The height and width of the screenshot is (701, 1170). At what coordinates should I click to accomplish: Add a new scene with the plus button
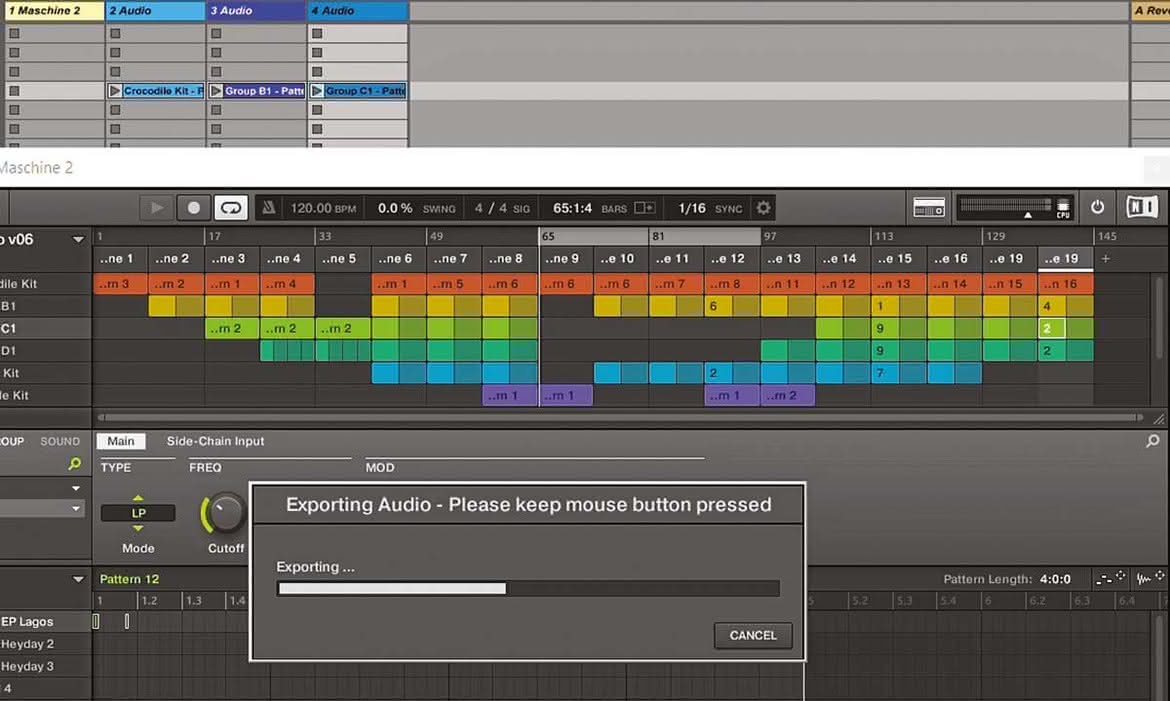(x=1106, y=258)
